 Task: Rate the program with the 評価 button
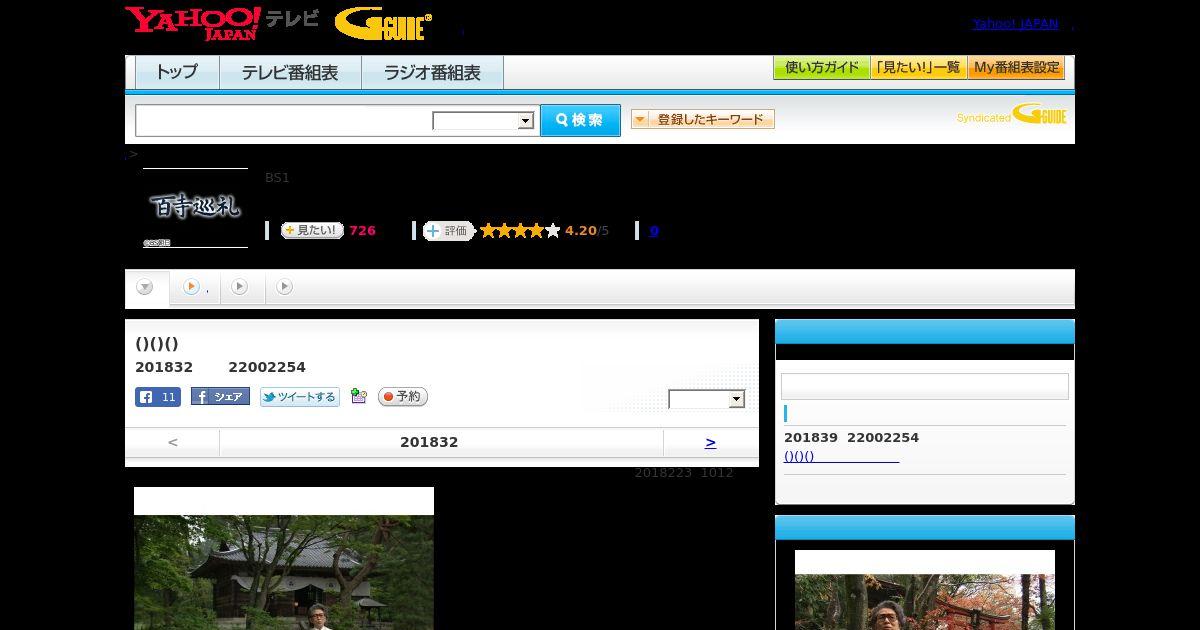(x=448, y=231)
